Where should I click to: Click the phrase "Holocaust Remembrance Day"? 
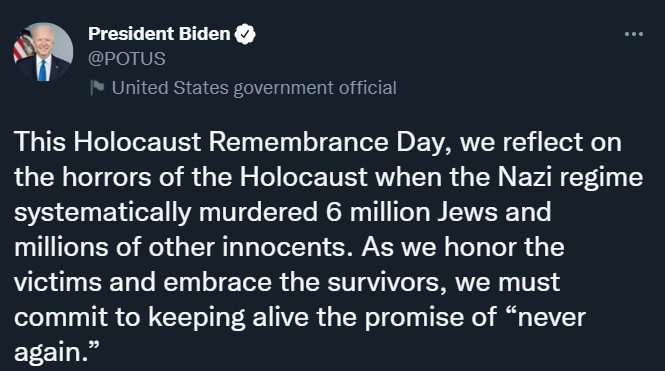tap(258, 142)
